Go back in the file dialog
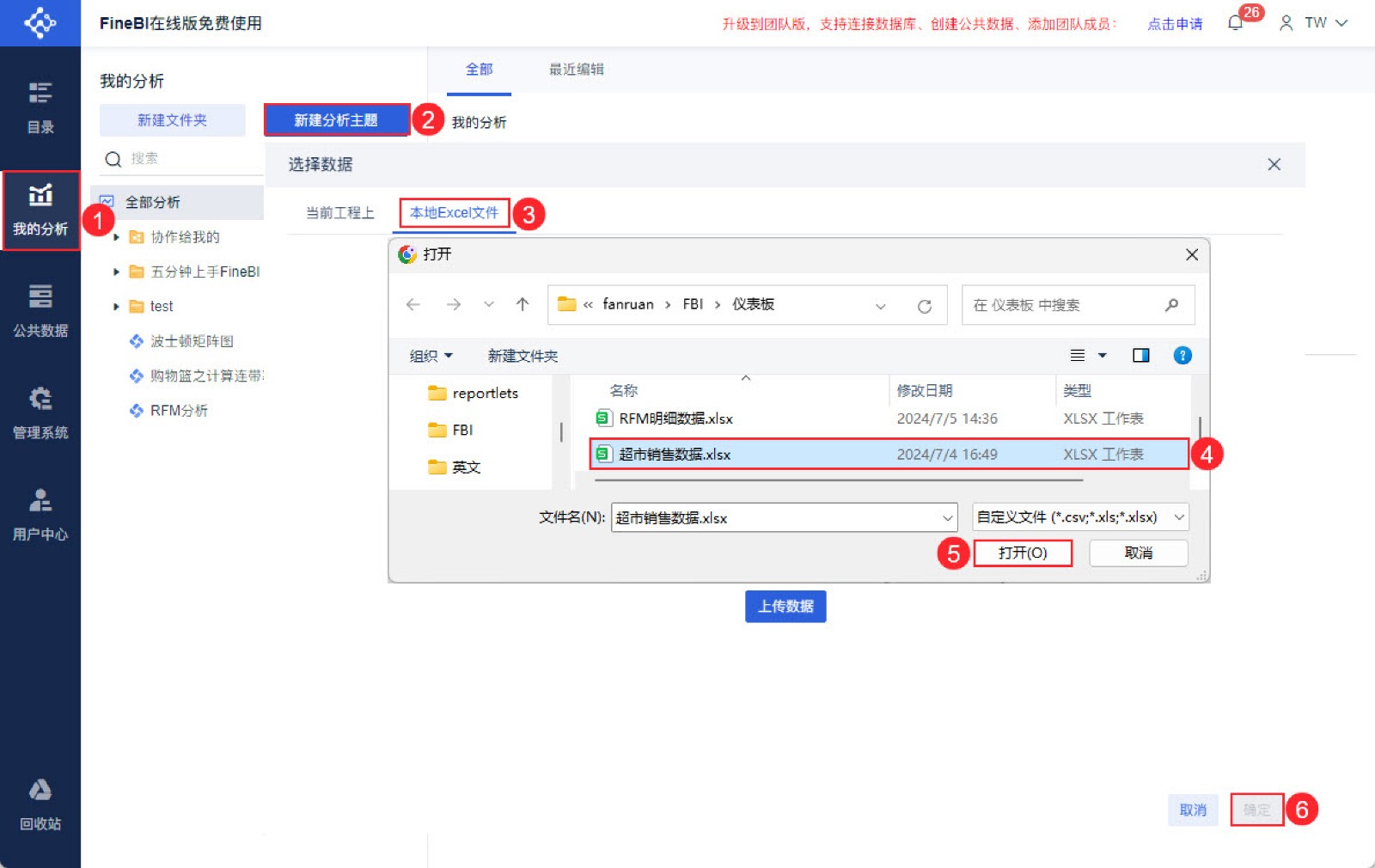 (x=412, y=304)
